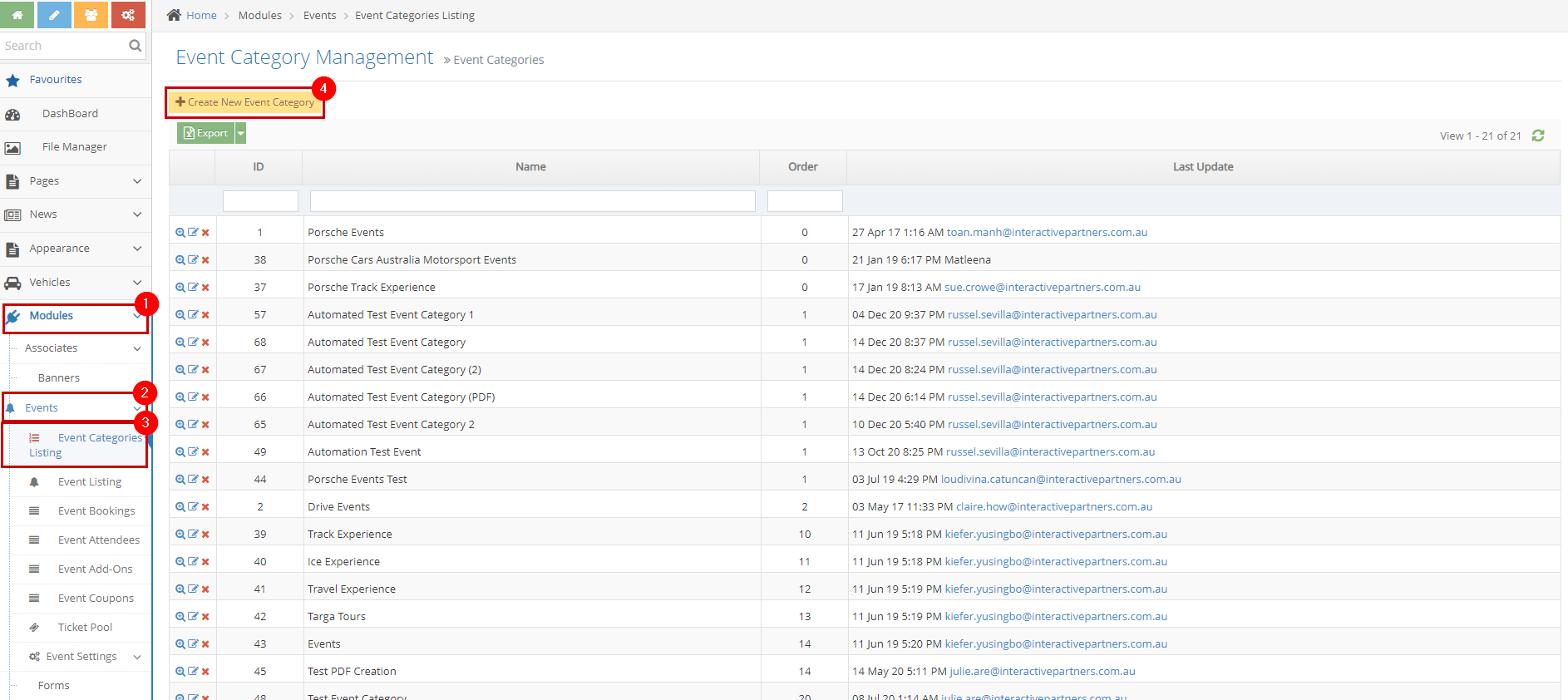Viewport: 1568px width, 700px height.
Task: Sort the table by Order column header
Action: point(802,167)
